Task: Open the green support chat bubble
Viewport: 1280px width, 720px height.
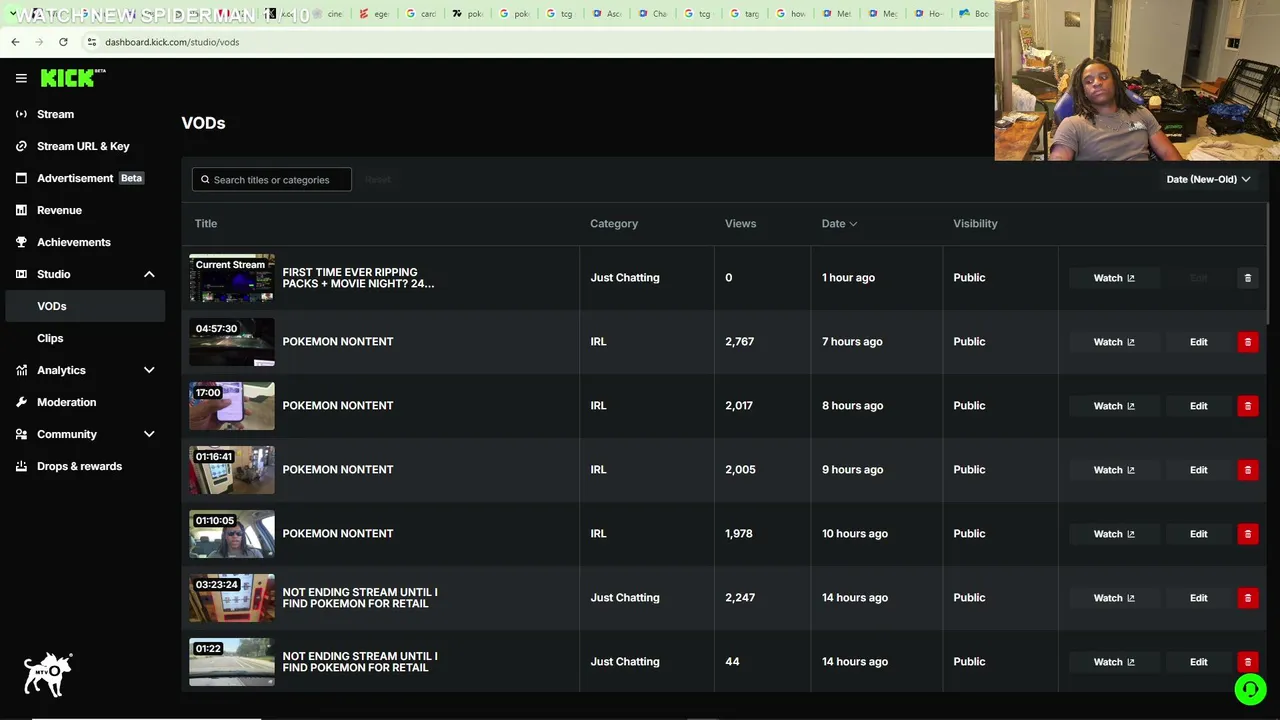Action: click(1249, 689)
